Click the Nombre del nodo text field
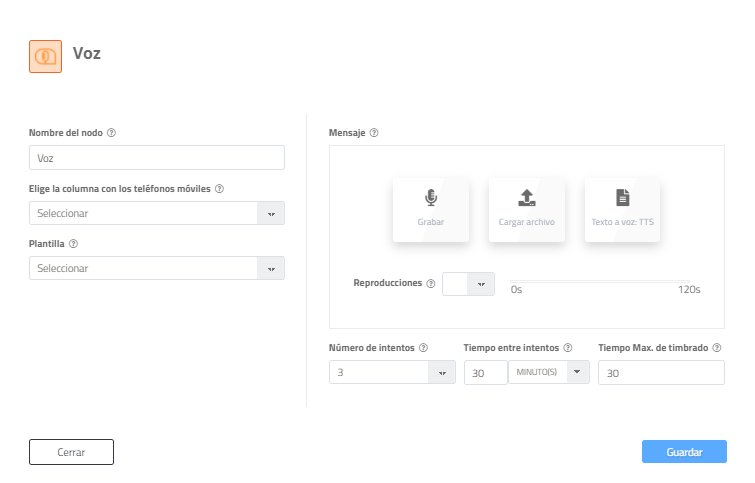This screenshot has height=483, width=755. (157, 158)
